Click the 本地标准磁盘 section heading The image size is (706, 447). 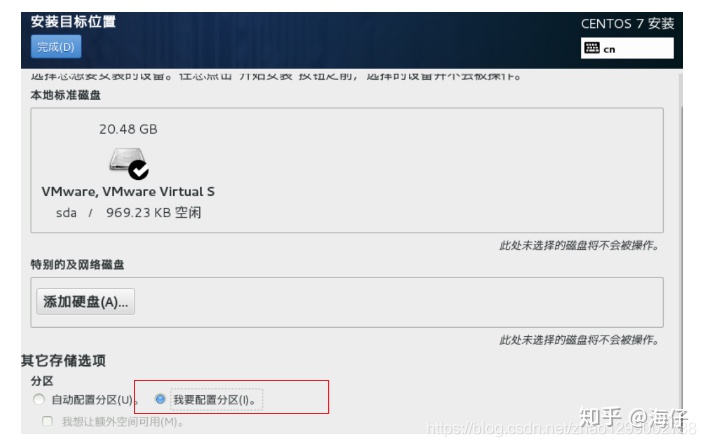pyautogui.click(x=66, y=95)
